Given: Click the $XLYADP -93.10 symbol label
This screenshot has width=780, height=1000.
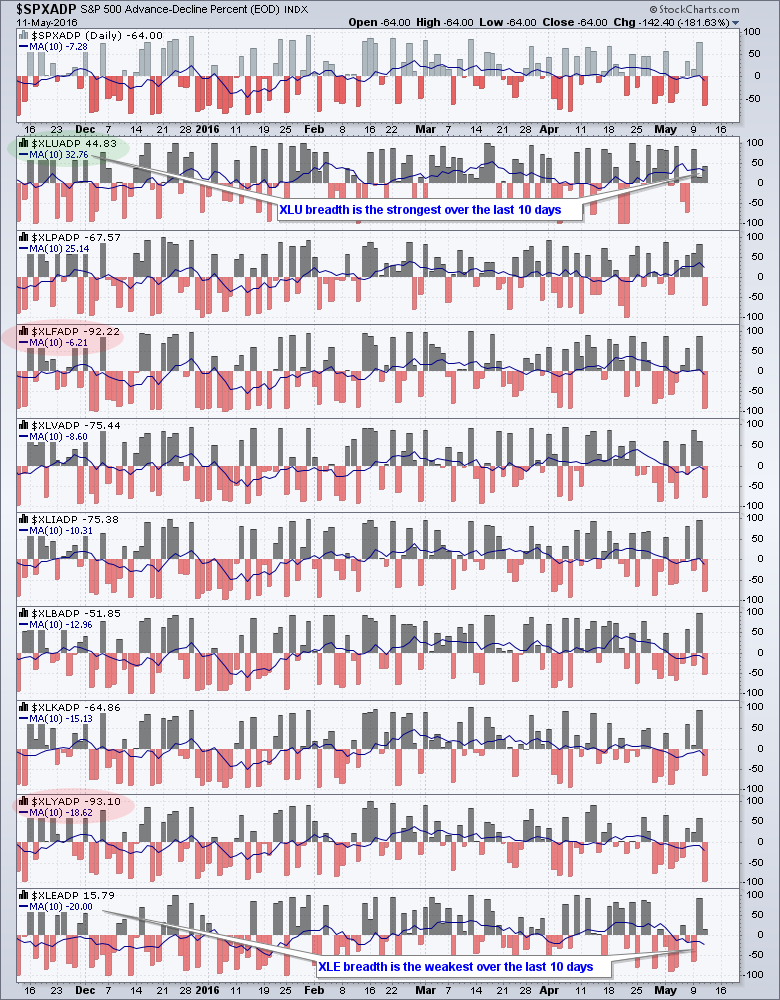Looking at the screenshot, I should pyautogui.click(x=76, y=801).
